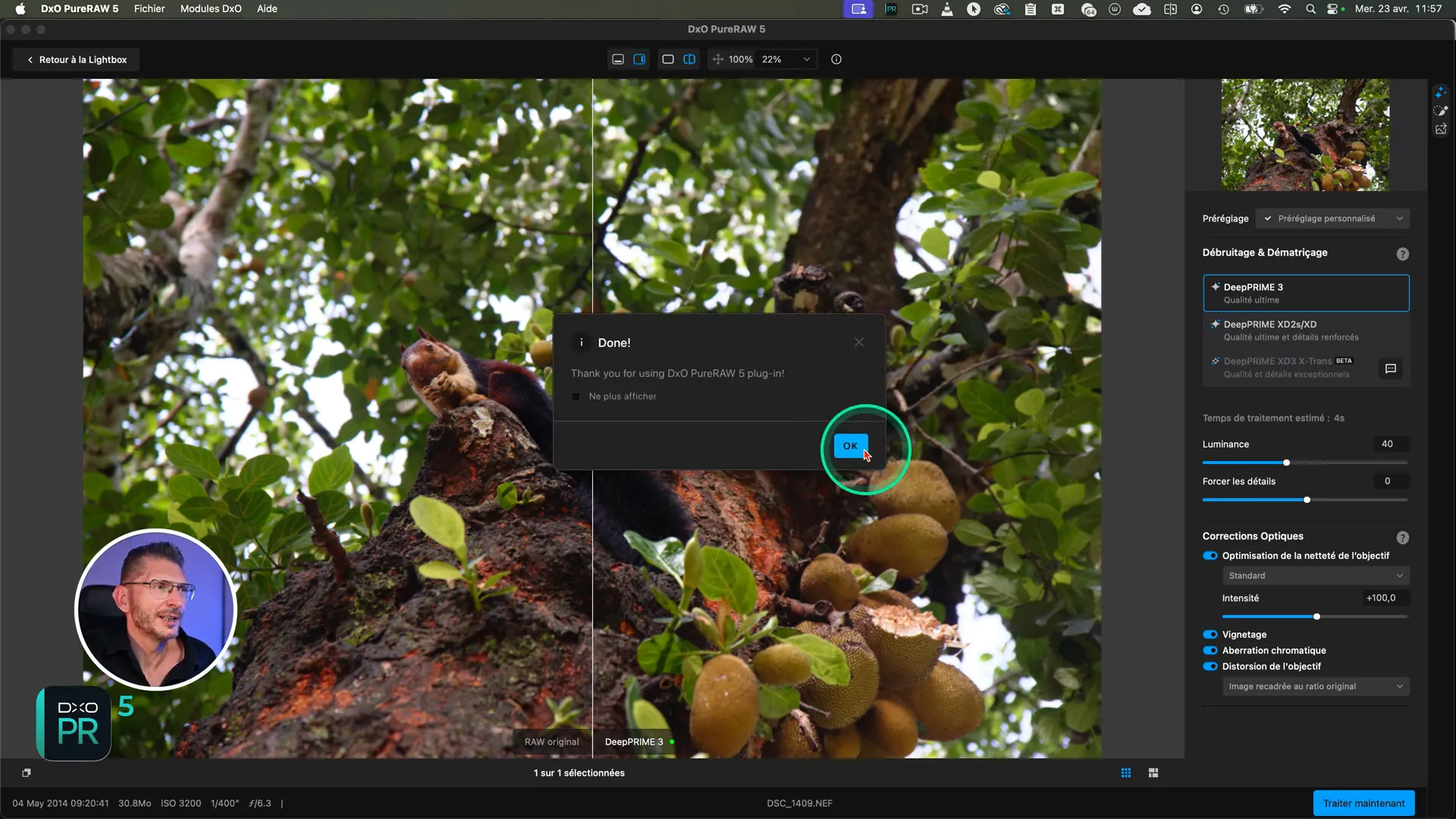
Task: Open the clipboard manager menu bar icon
Action: pyautogui.click(x=1030, y=9)
